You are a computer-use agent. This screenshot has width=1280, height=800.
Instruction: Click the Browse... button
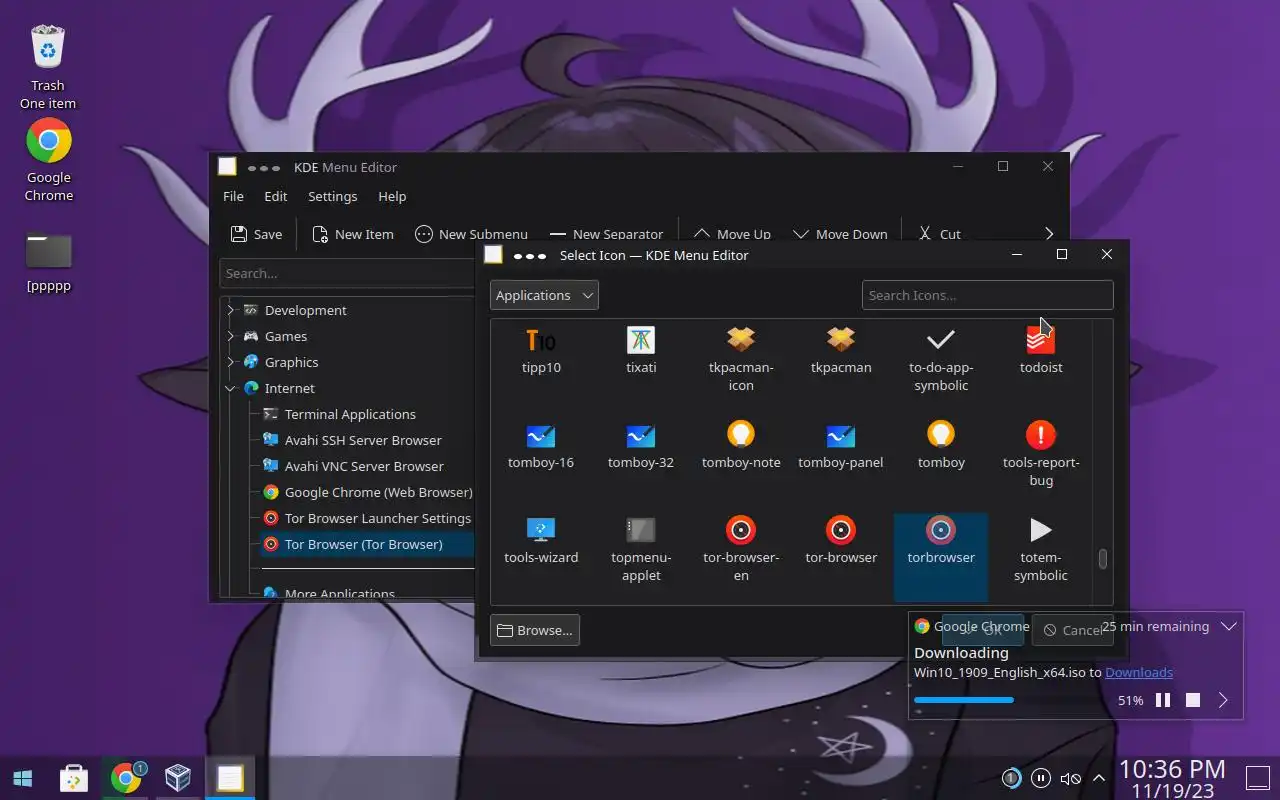pos(535,630)
